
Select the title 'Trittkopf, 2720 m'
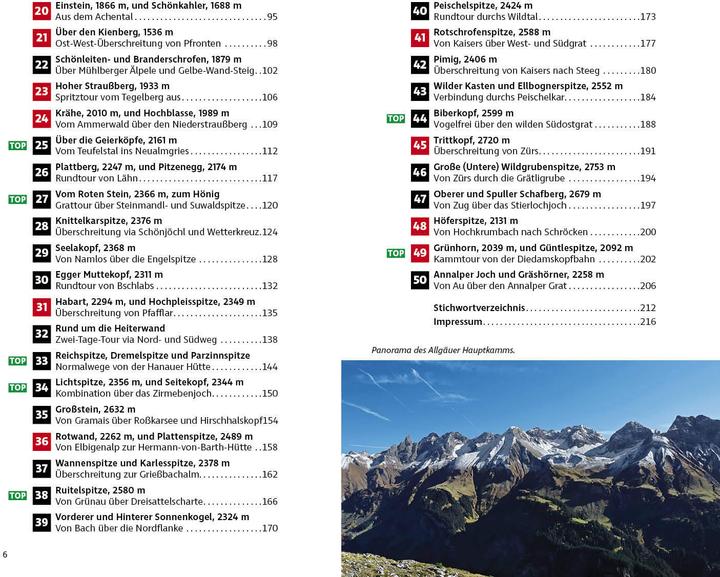click(x=472, y=140)
